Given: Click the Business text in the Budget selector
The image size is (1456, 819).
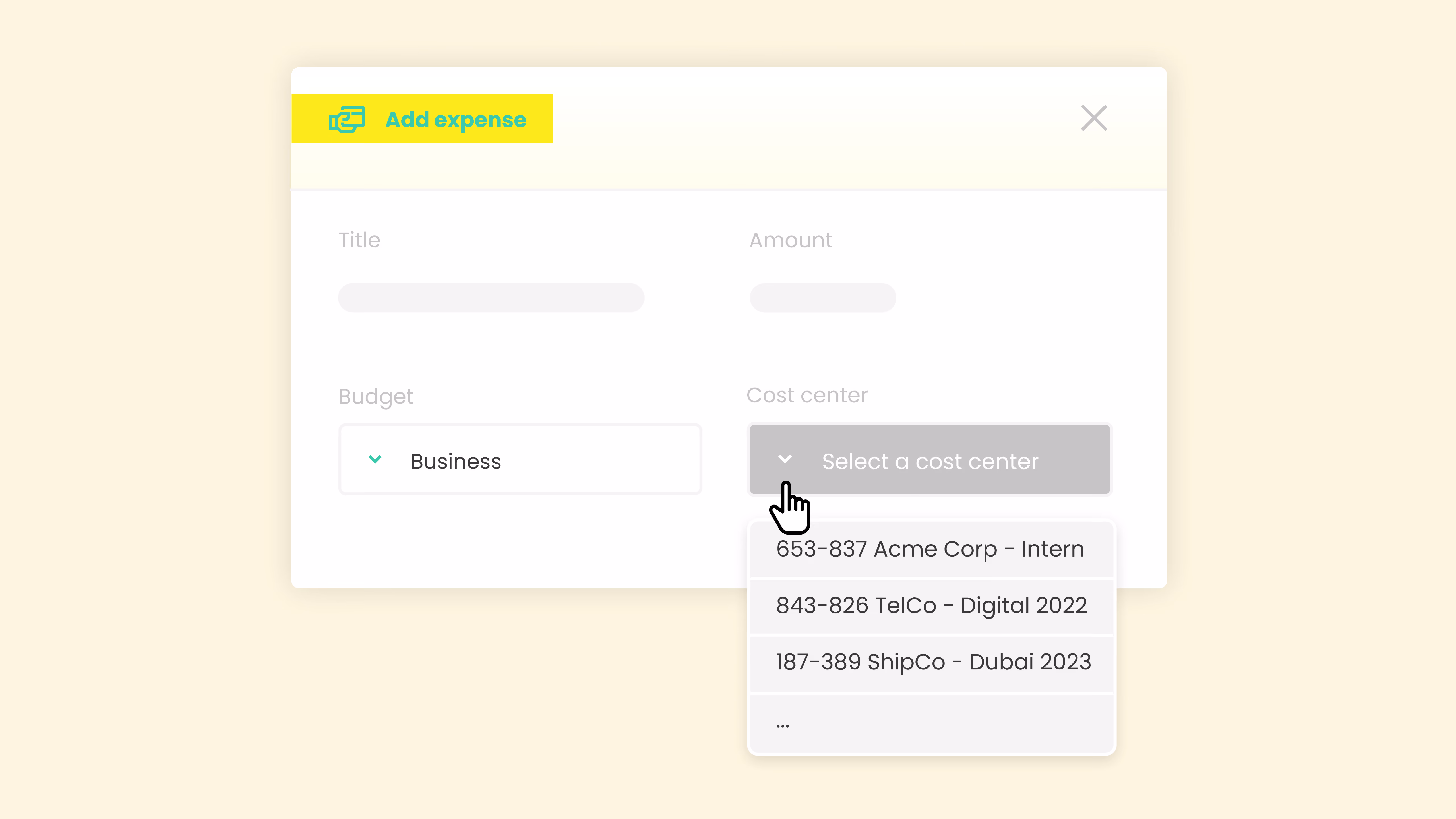Looking at the screenshot, I should coord(456,461).
